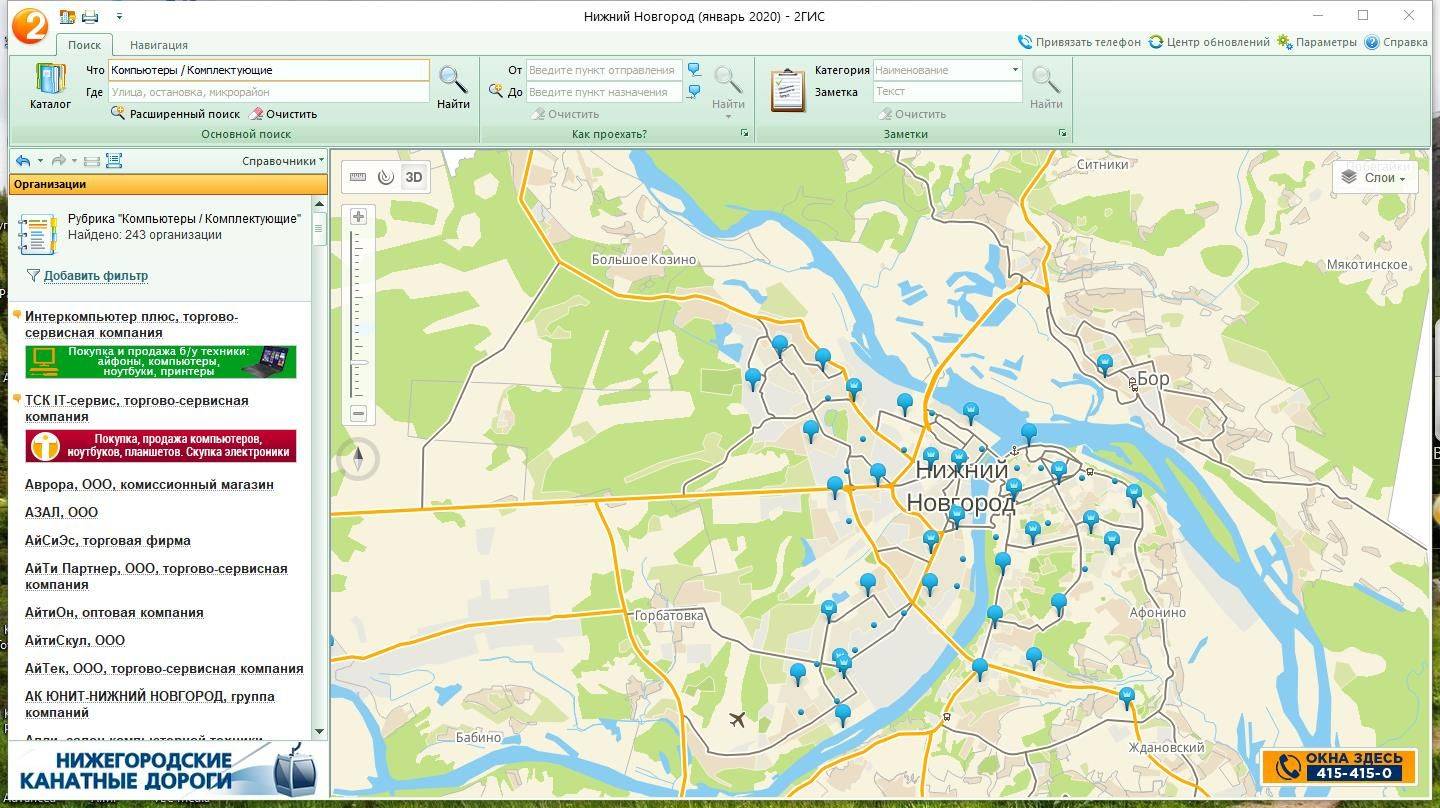This screenshot has height=808, width=1440.
Task: Click the compass control on map
Action: tap(359, 459)
